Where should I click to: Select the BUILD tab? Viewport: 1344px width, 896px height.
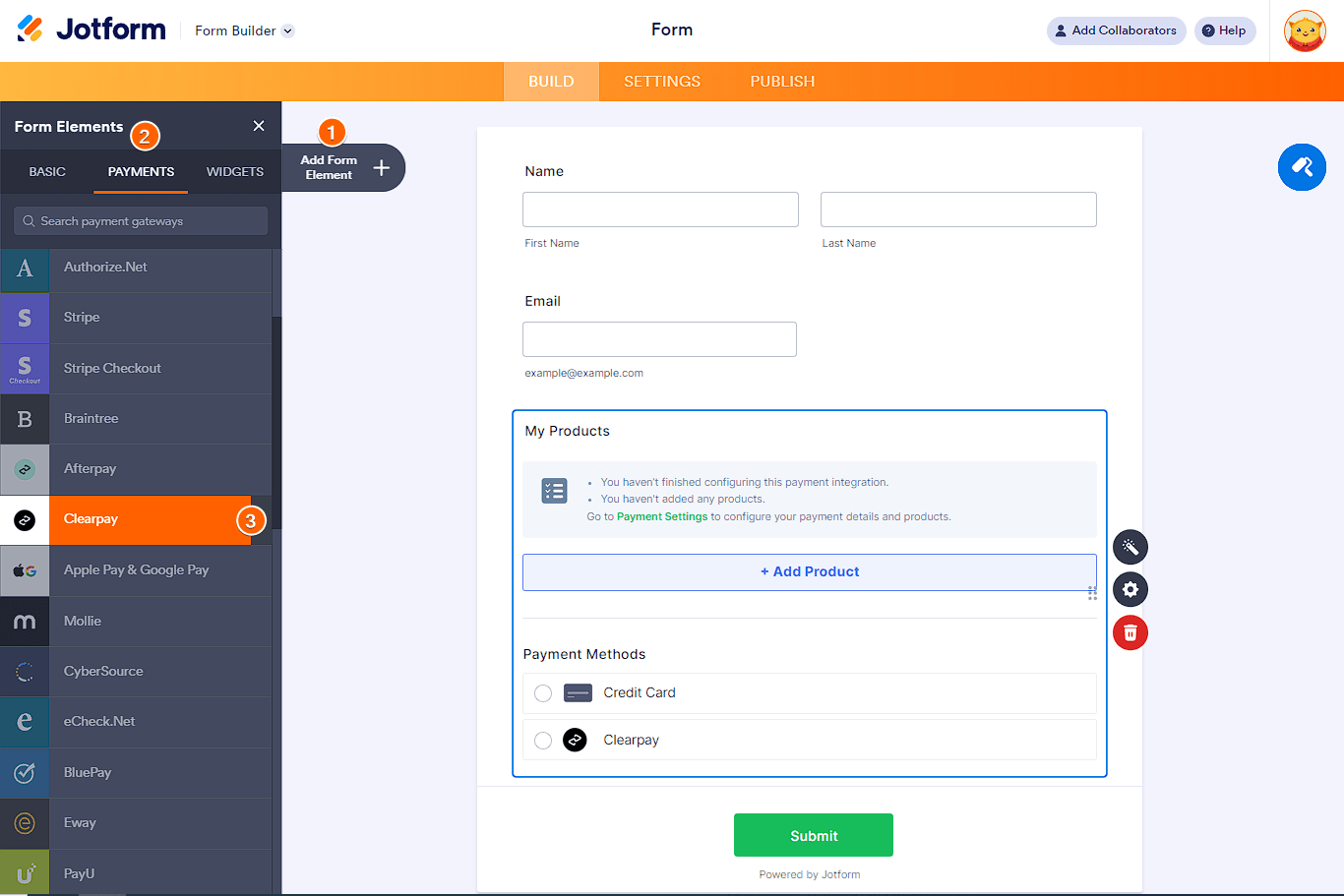551,82
